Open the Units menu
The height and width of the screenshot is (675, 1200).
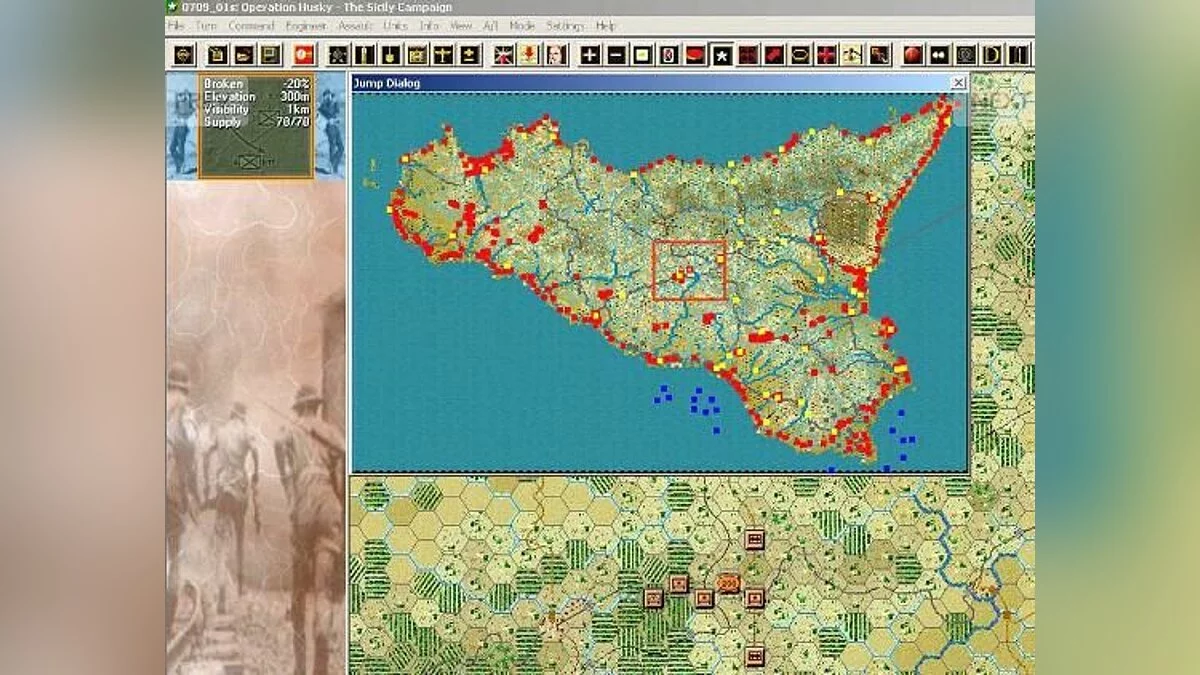(x=397, y=25)
